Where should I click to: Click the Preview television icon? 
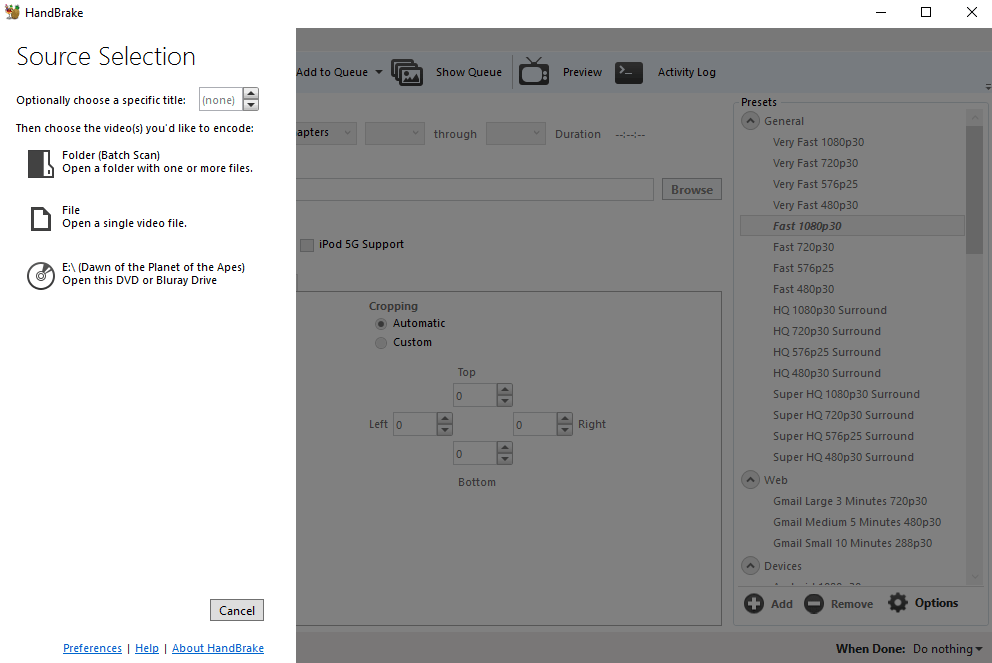[534, 71]
